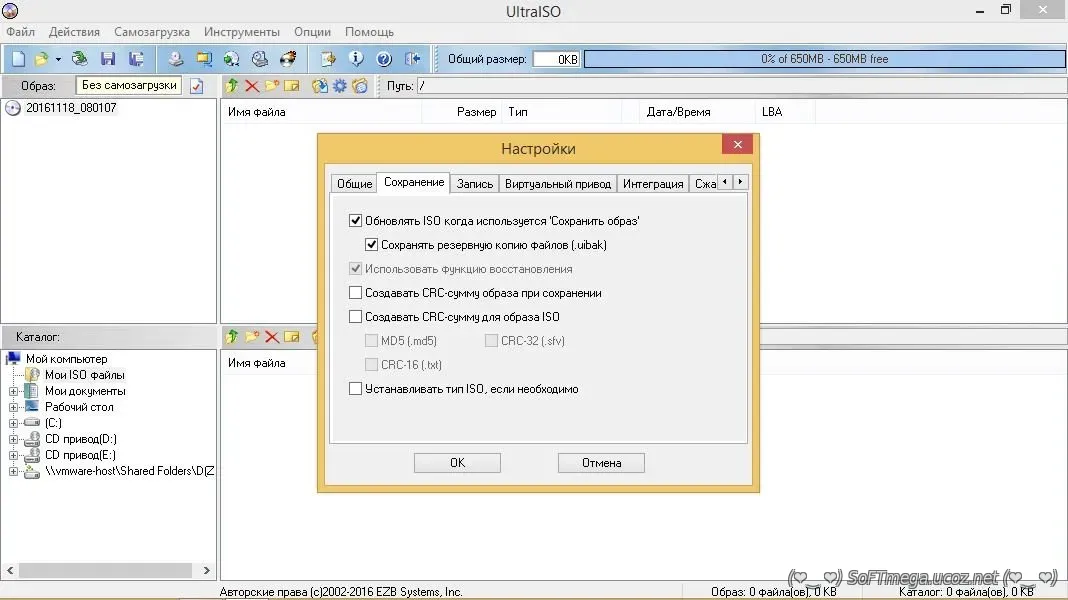Screen dimensions: 1068x600
Task: Click the Info icon in main toolbar
Action: (x=355, y=59)
